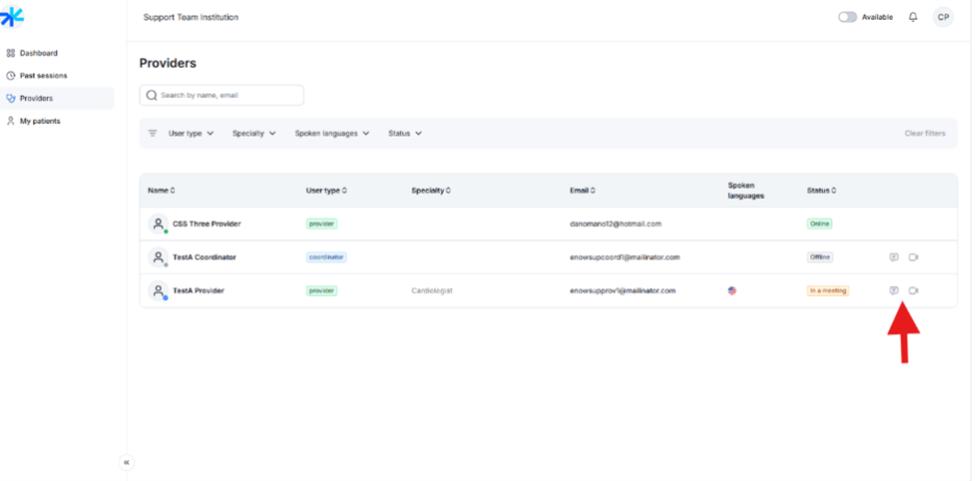This screenshot has height=481, width=975.
Task: Open the Status filter dropdown
Action: click(x=405, y=133)
